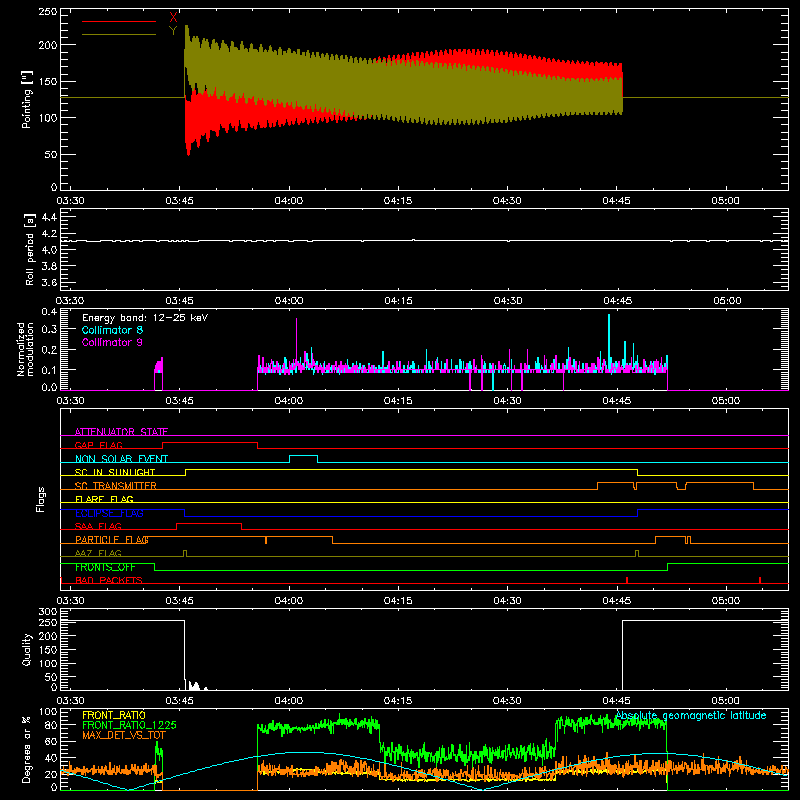Screen dimensions: 800x800
Task: Select the 'Quality' axis label
Action: click(27, 649)
